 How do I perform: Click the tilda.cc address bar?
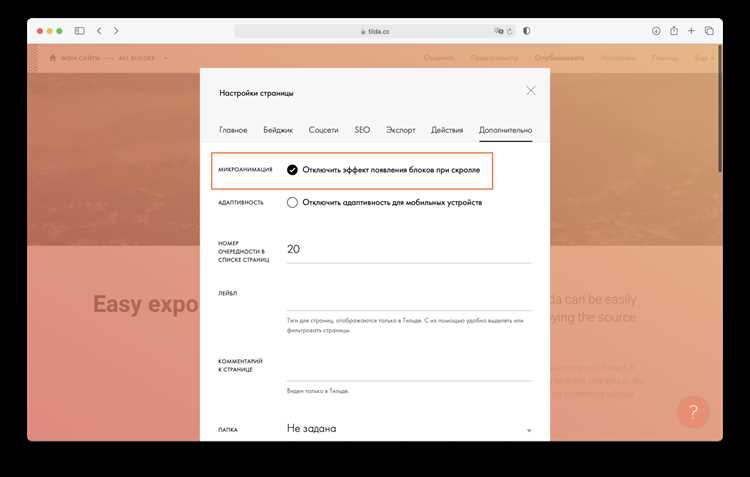tap(375, 31)
